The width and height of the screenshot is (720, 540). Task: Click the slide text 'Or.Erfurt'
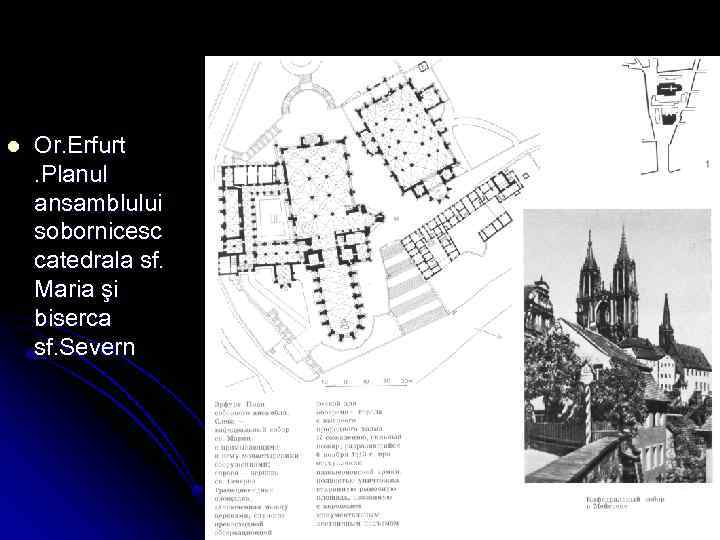tap(79, 145)
